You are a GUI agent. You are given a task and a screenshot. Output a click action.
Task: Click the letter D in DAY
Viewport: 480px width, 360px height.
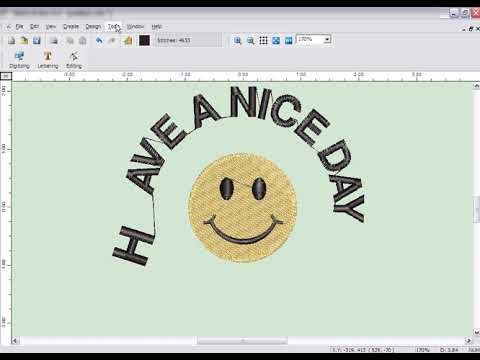(336, 156)
